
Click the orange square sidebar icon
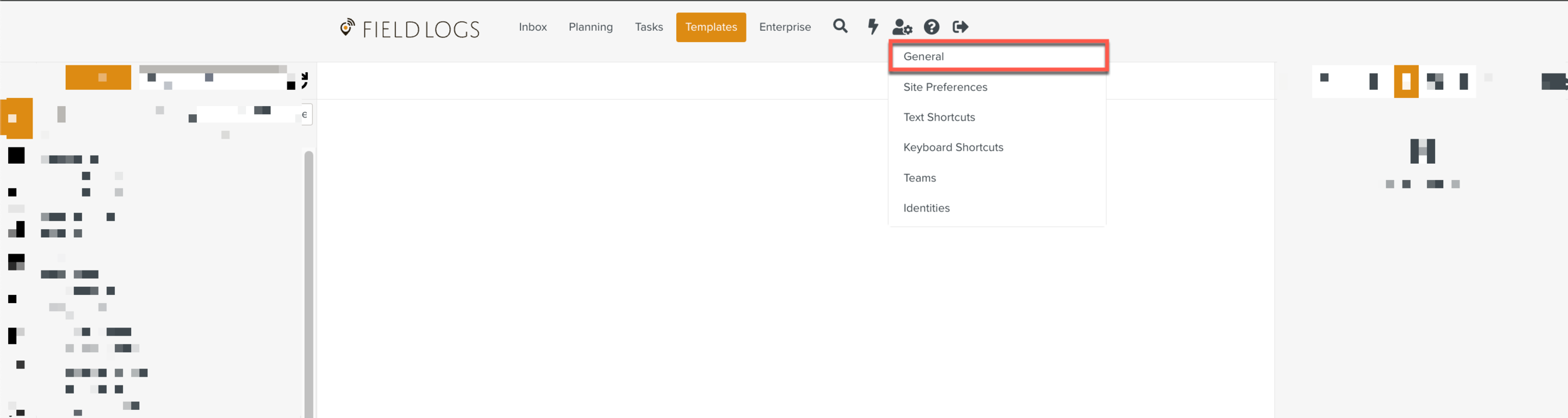[x=17, y=118]
